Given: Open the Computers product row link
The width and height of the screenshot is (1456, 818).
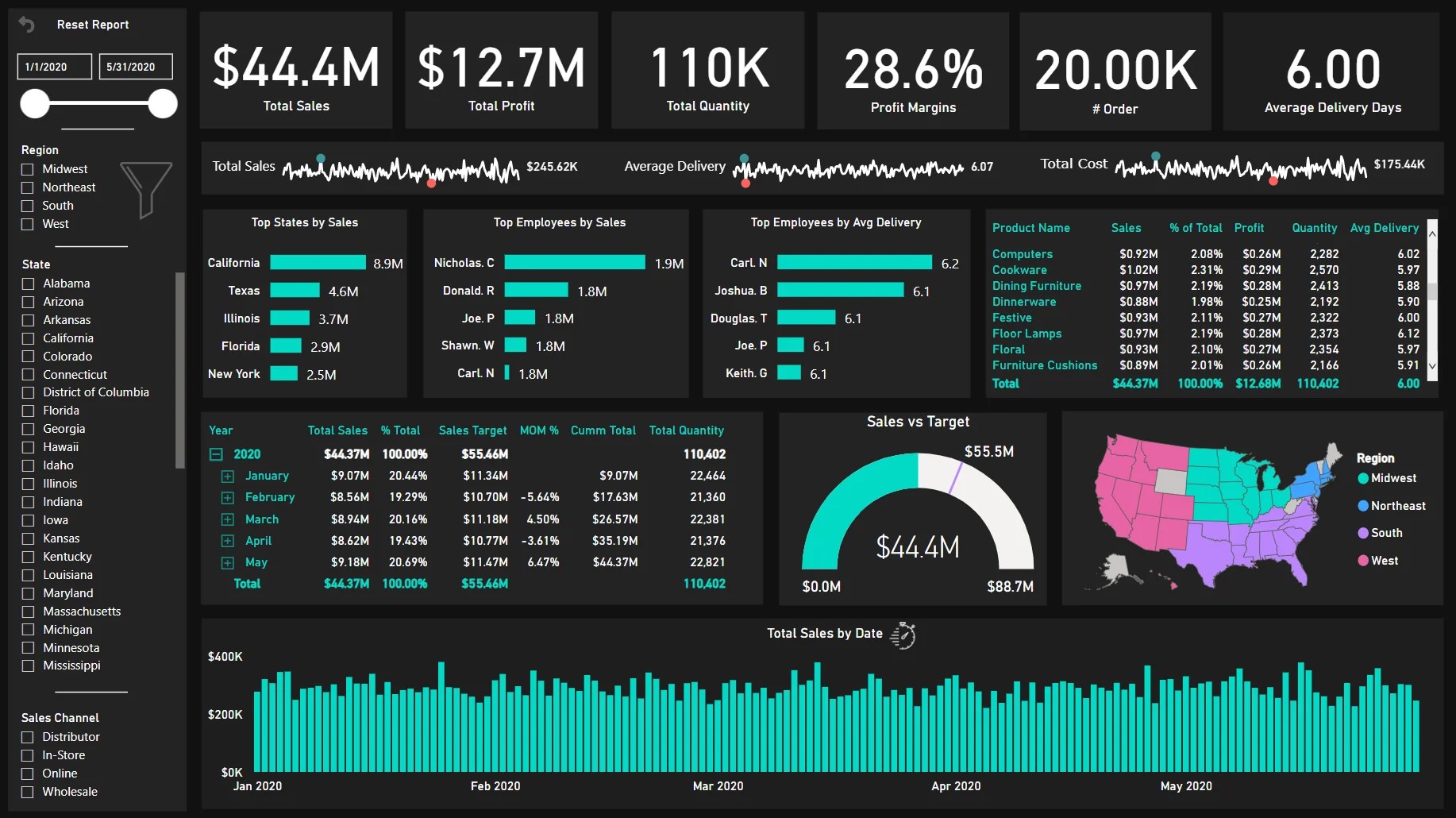Looking at the screenshot, I should click(1022, 254).
